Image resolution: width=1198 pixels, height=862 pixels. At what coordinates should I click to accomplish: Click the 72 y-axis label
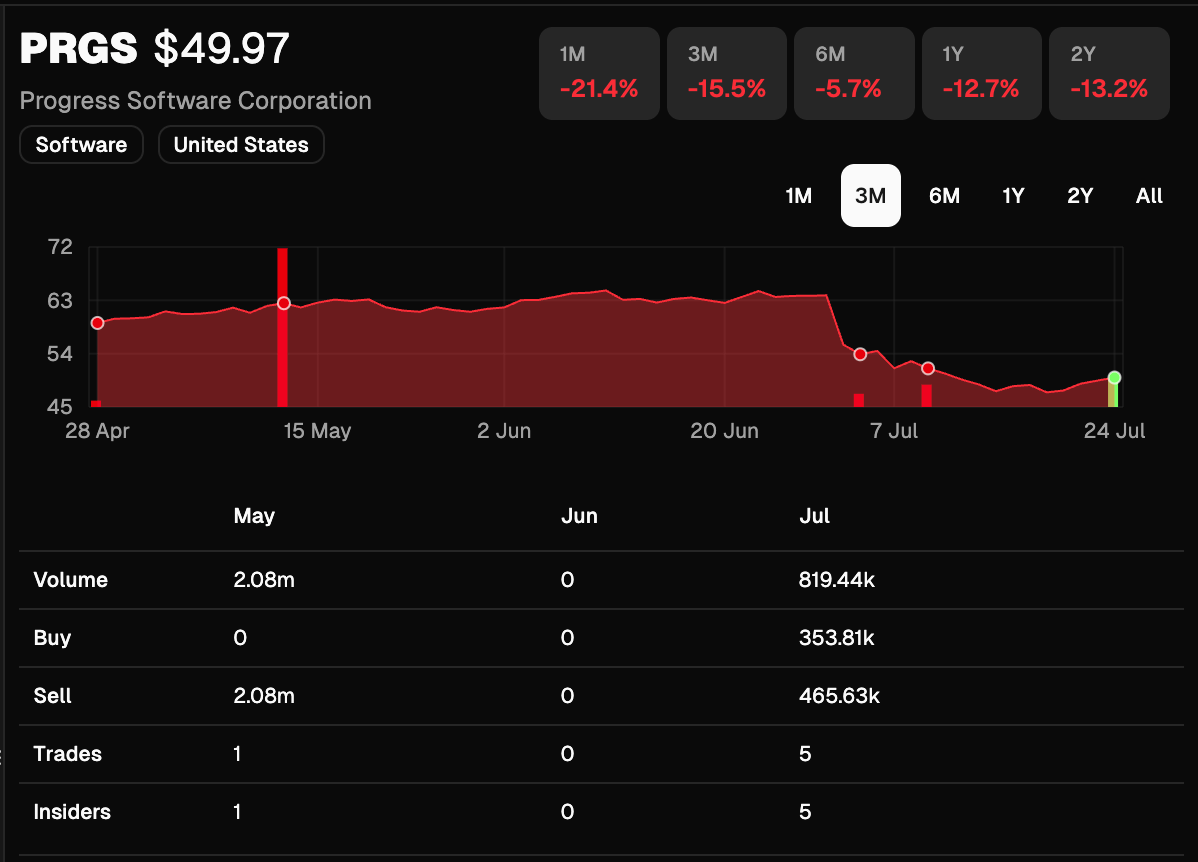(60, 247)
